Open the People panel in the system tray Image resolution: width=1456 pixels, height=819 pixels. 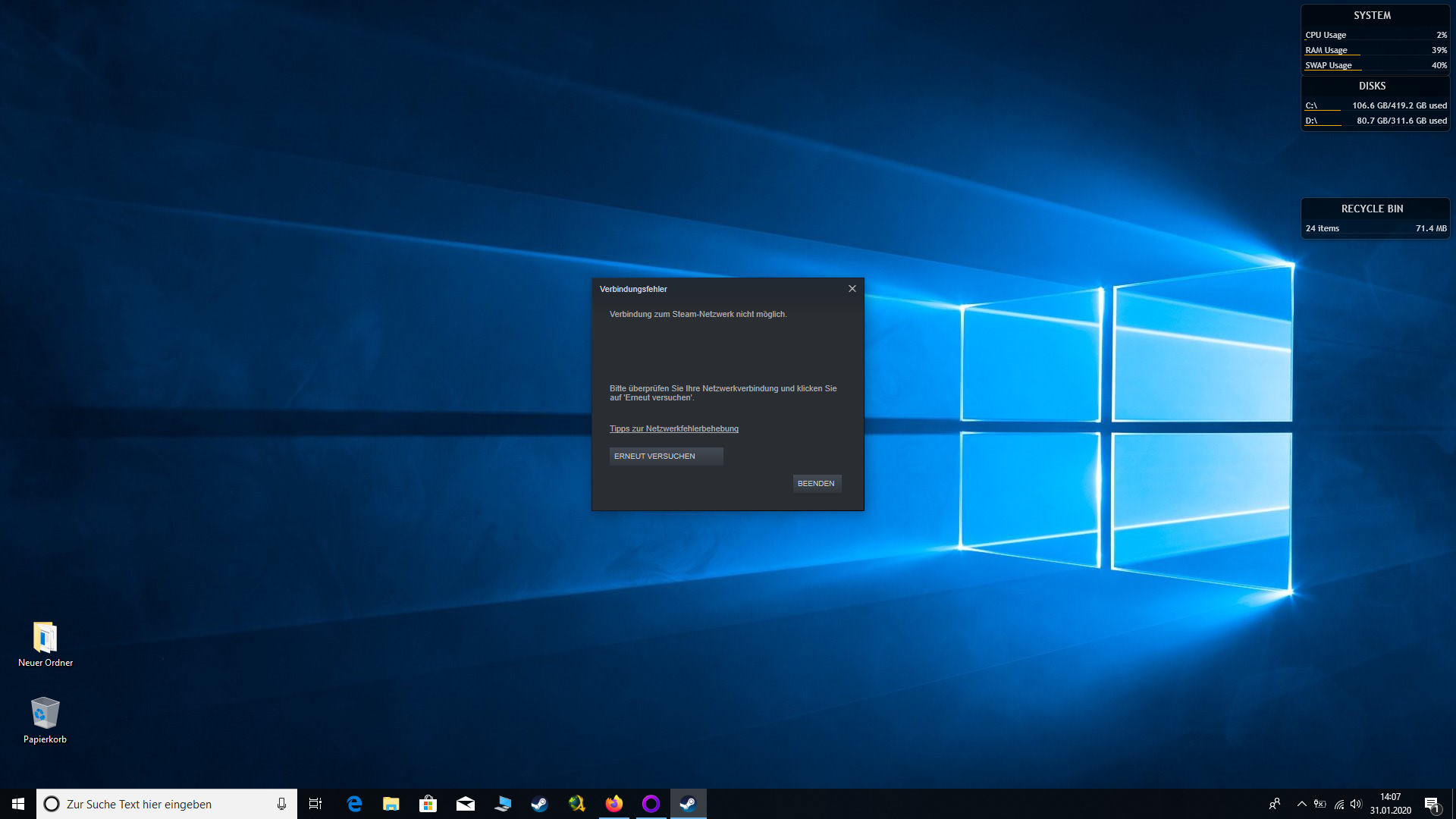point(1276,803)
